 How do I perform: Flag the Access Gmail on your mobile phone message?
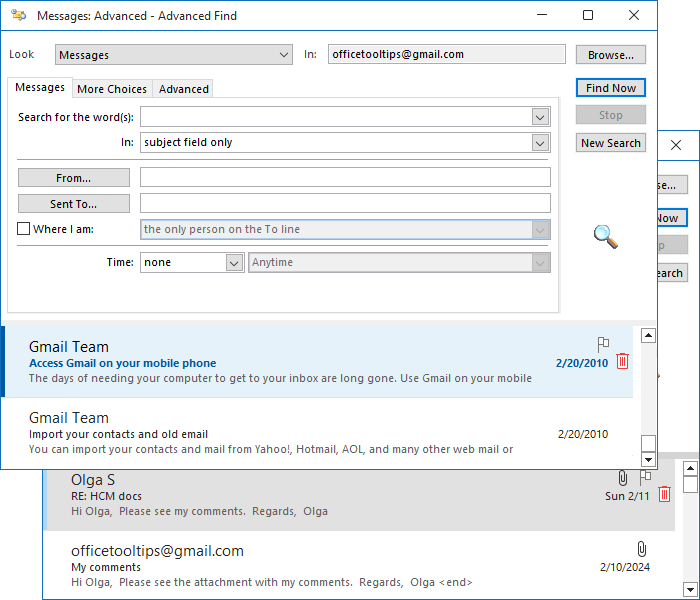[603, 345]
